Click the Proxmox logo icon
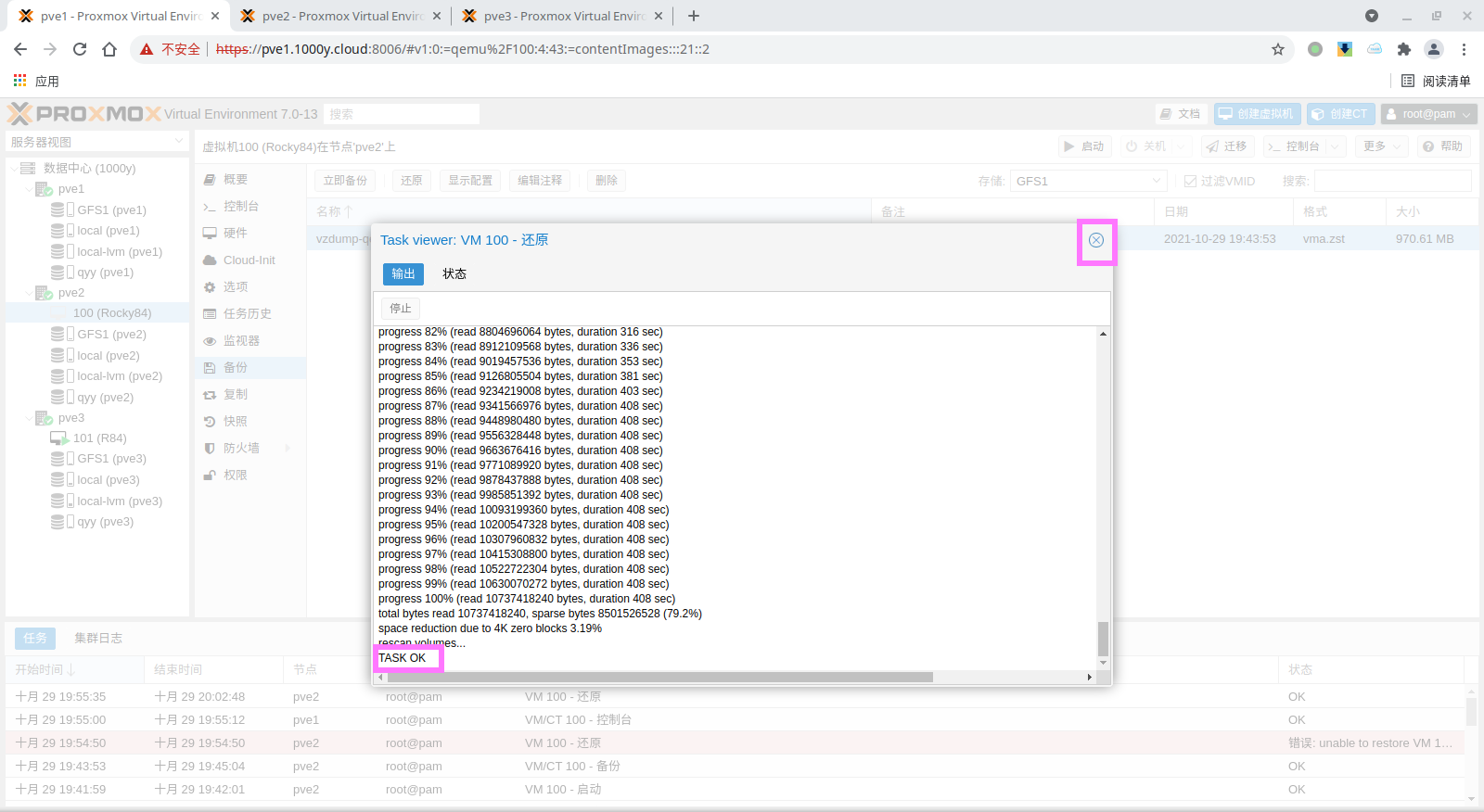Screen dimensions: 1484x812 20,114
